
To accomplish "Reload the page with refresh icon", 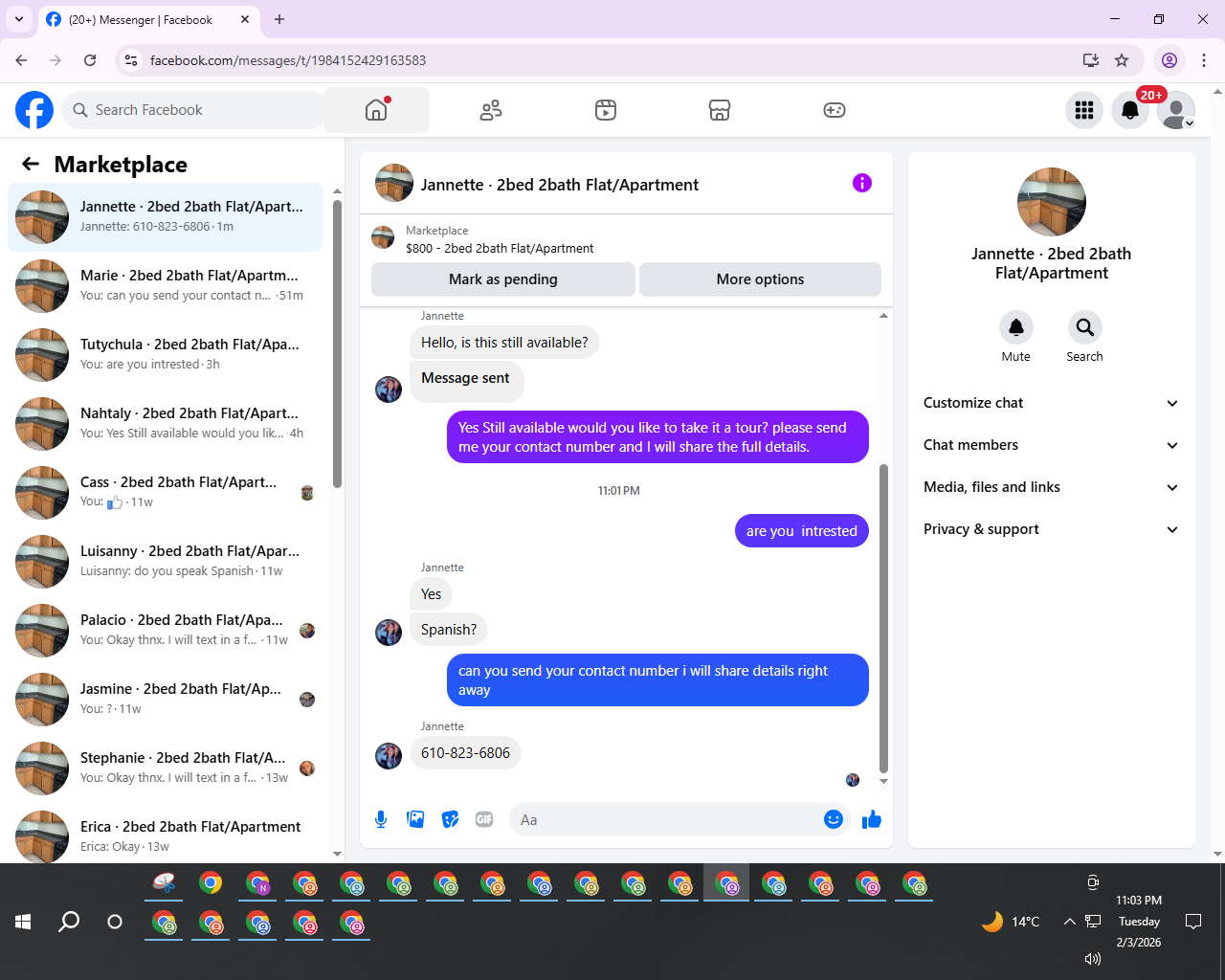I will [90, 60].
